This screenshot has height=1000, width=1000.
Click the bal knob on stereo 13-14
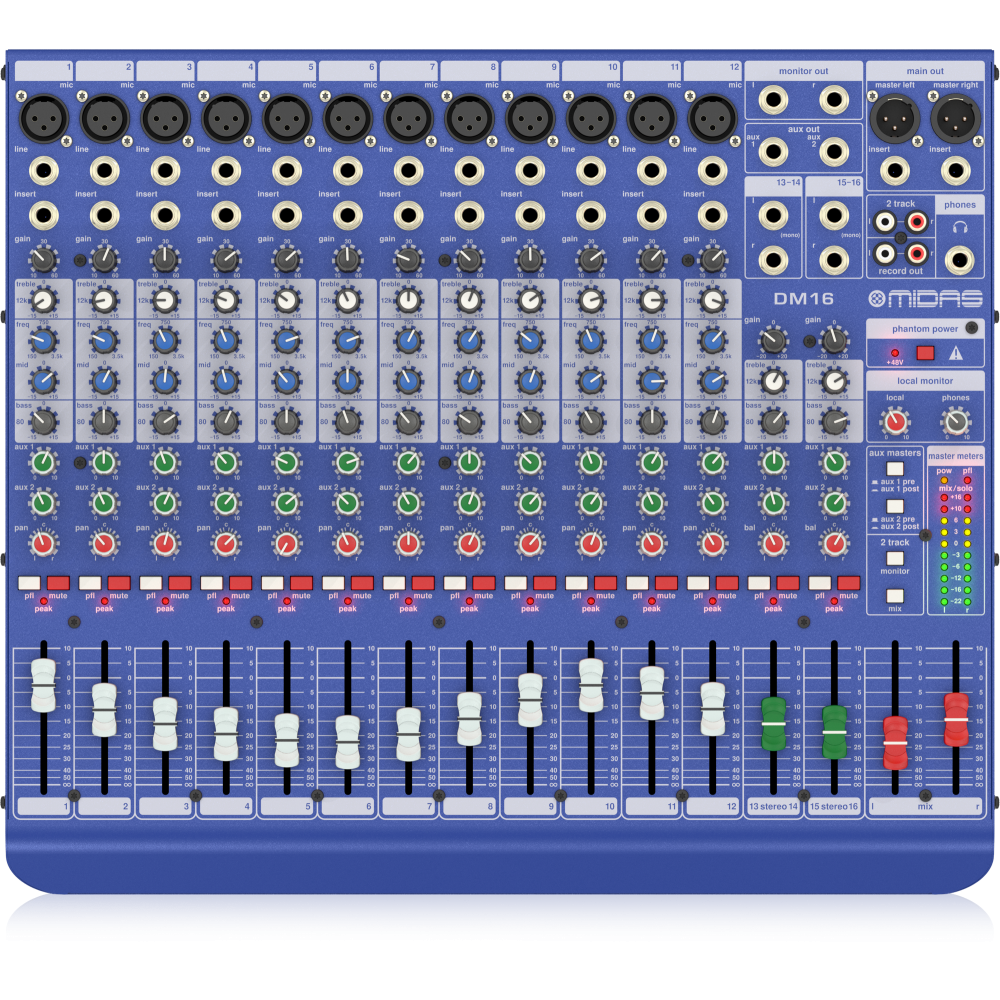(x=774, y=543)
